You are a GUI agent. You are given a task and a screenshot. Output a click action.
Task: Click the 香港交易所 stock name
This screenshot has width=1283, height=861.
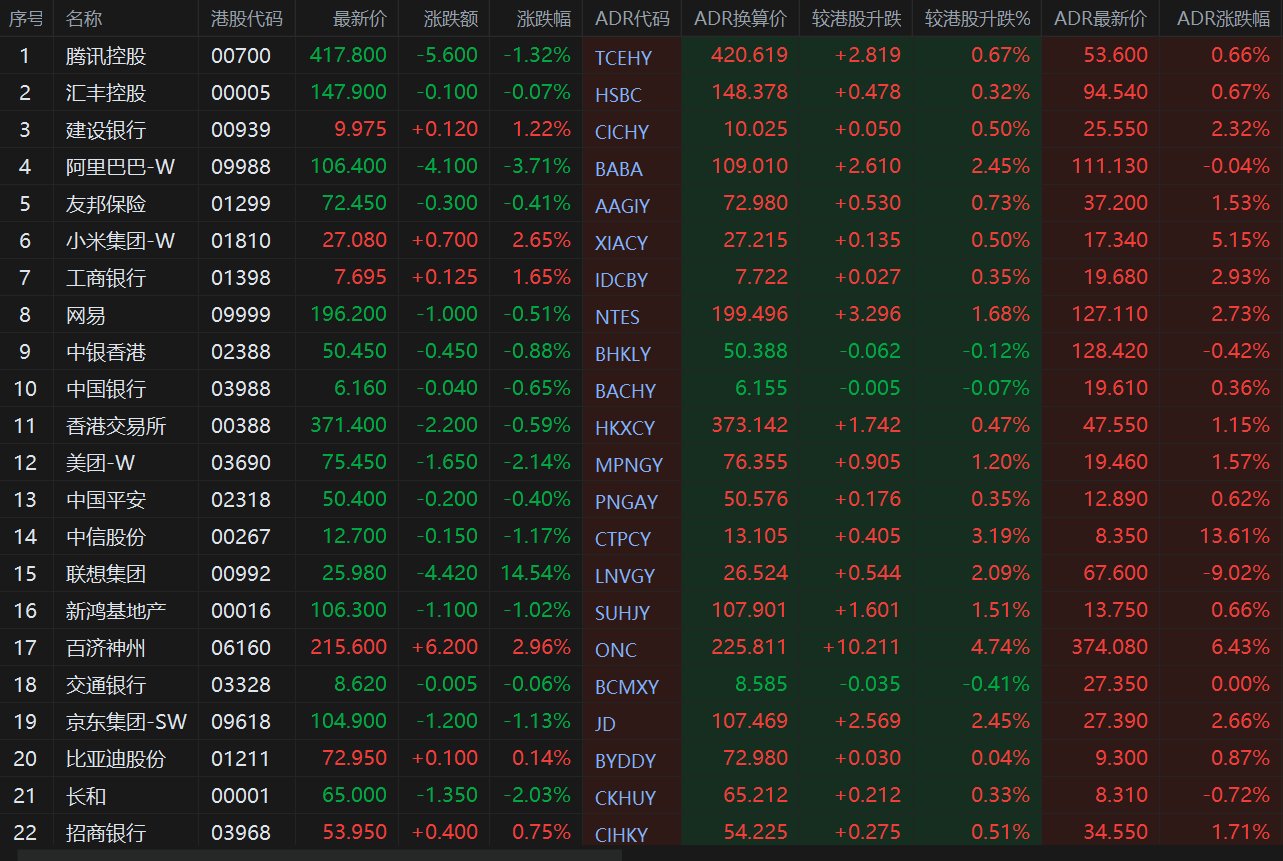click(x=116, y=426)
